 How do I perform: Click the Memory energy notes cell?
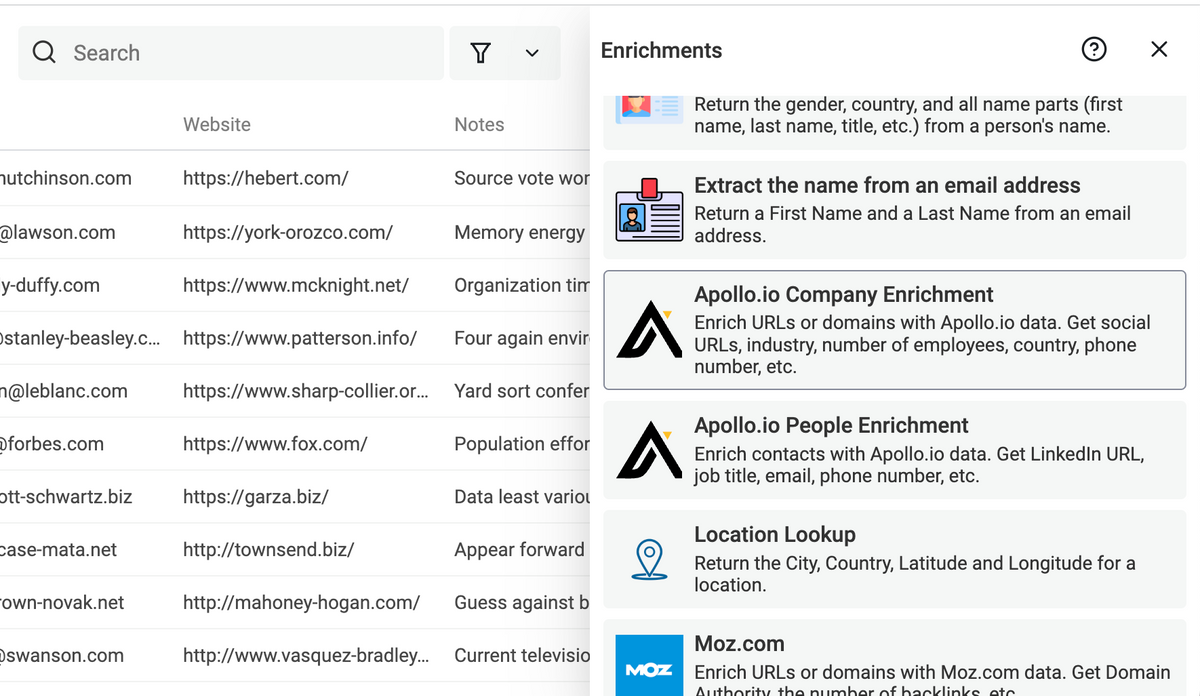pos(519,233)
